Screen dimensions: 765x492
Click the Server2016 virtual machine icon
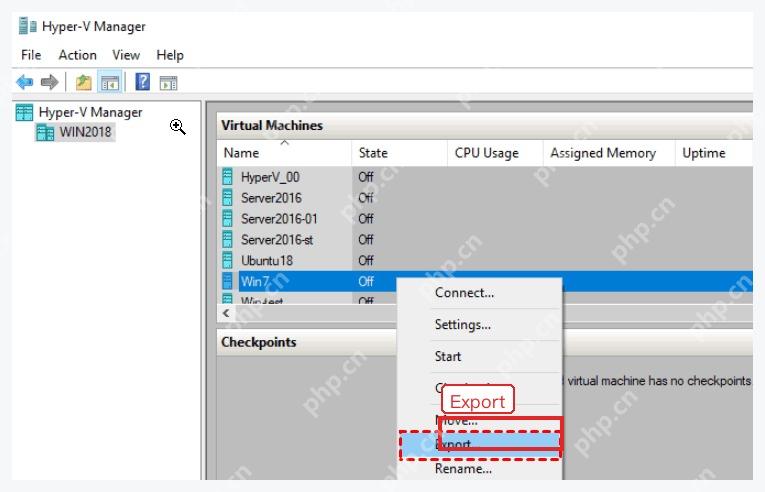tap(227, 198)
